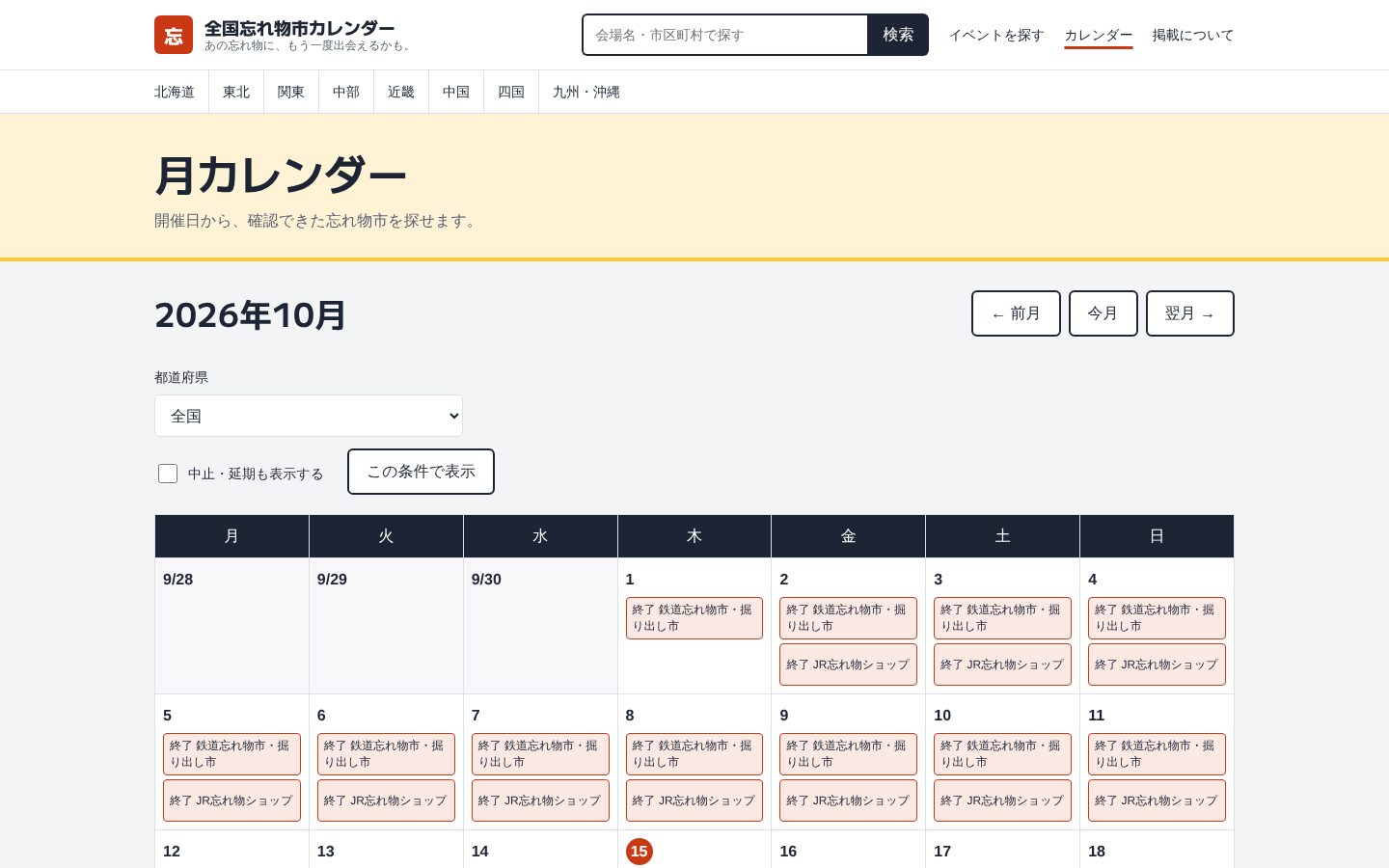Open 鉄道忘れ物市・掘り出し市 event on October 8

[x=694, y=754]
